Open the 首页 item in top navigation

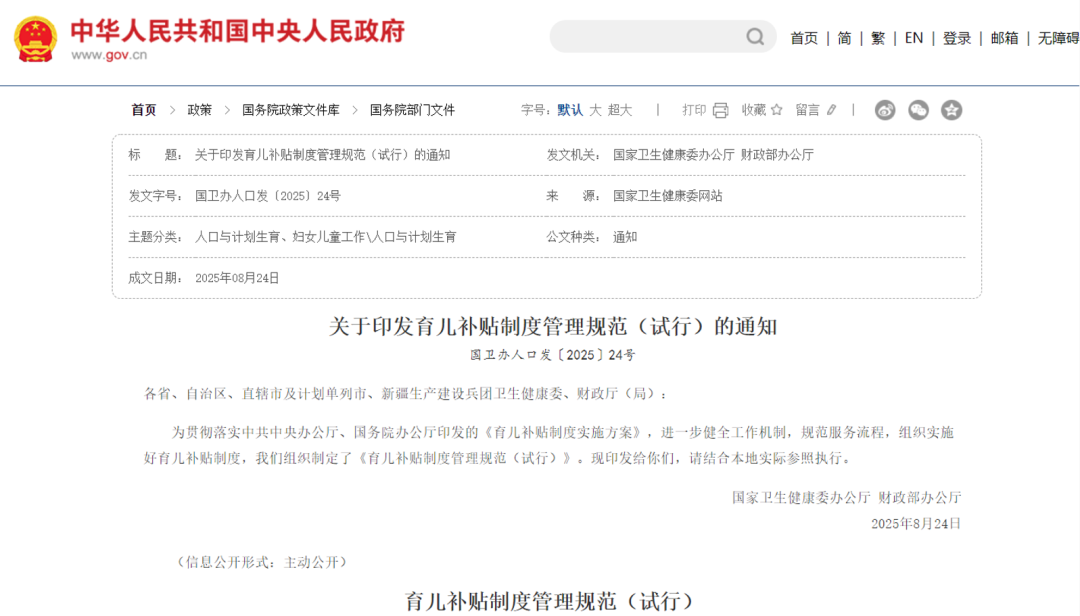(804, 38)
